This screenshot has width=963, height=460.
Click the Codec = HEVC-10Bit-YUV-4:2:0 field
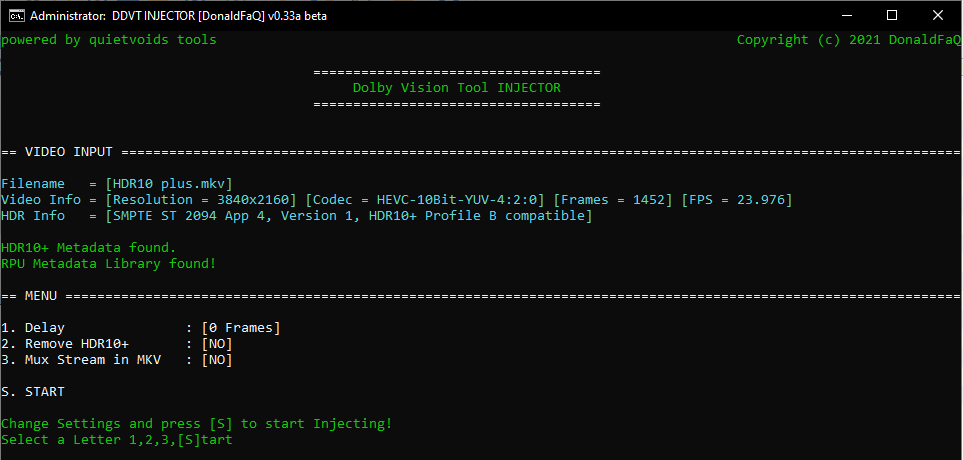[425, 200]
